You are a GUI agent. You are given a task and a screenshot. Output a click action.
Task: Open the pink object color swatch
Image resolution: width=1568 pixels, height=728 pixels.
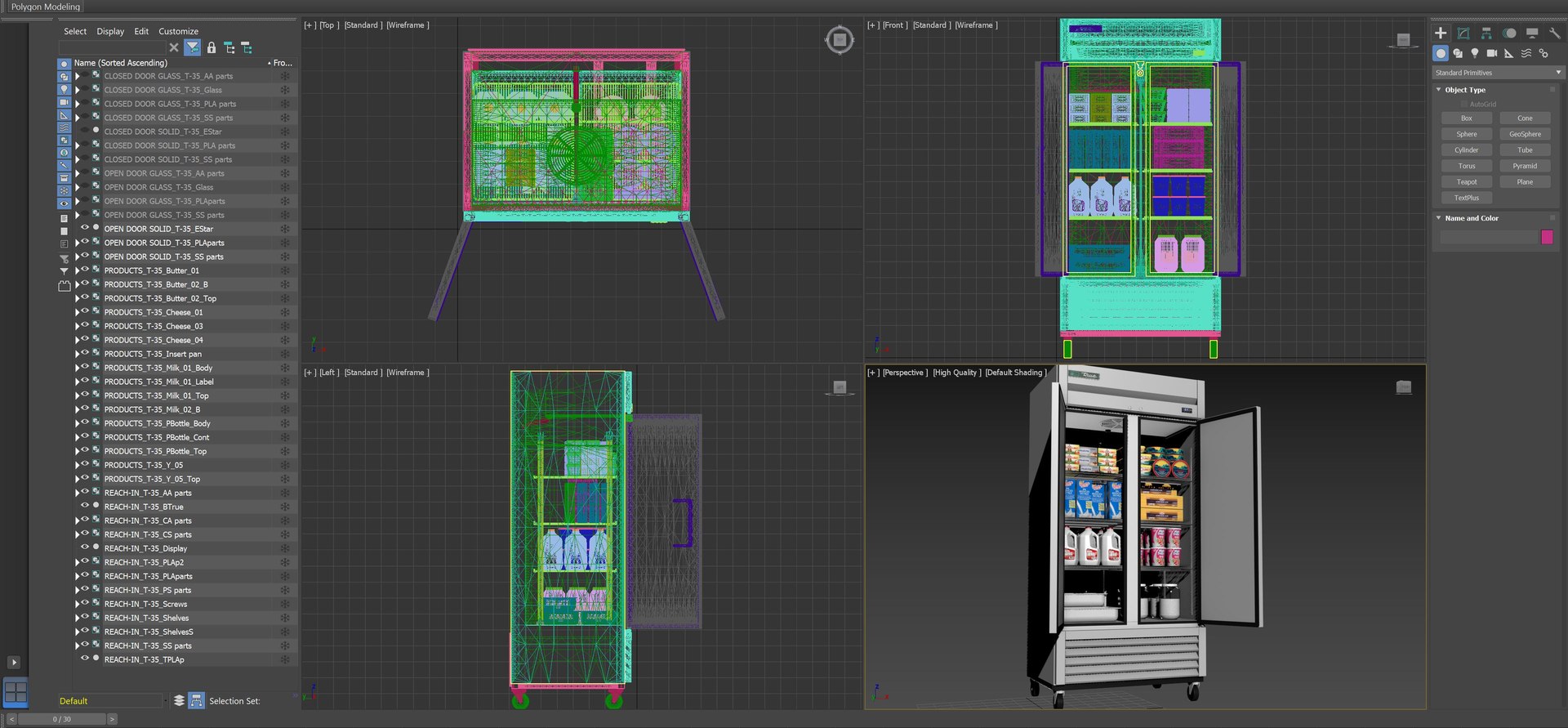[x=1547, y=237]
